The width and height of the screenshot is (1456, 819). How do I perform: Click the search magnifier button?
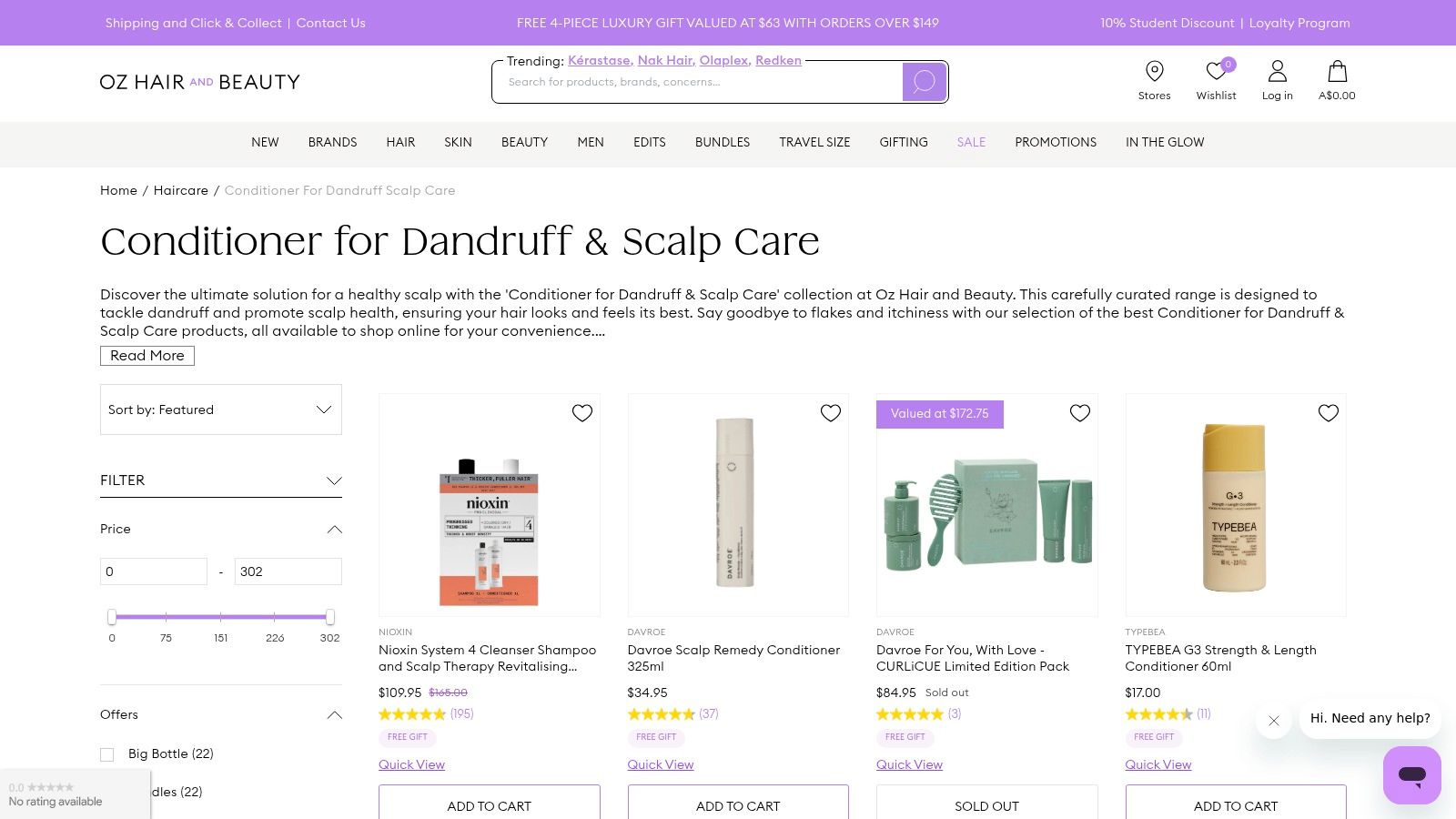(924, 82)
